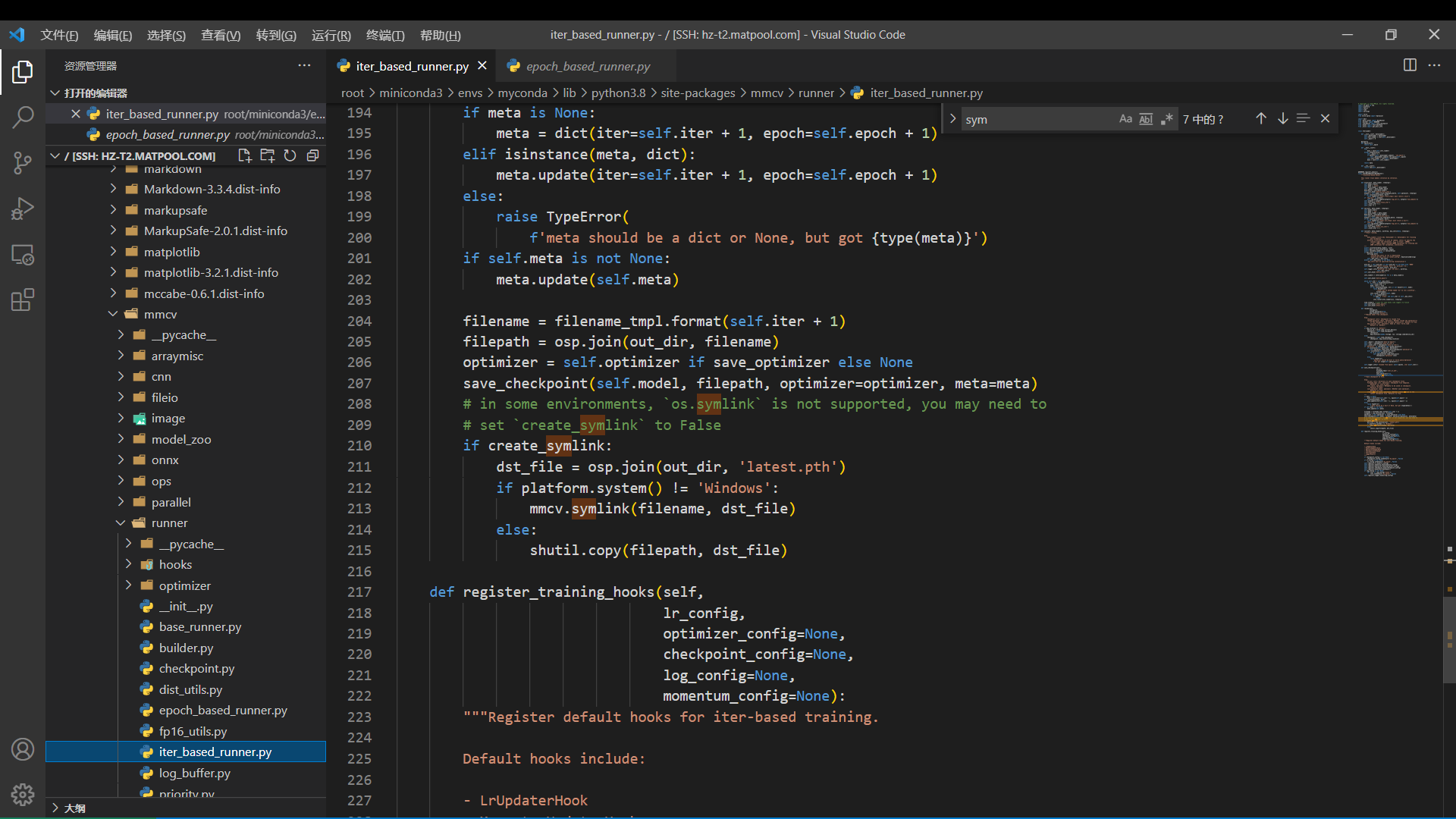Viewport: 1456px width, 819px height.
Task: Toggle Match Whole Word in find widget
Action: coord(1146,119)
